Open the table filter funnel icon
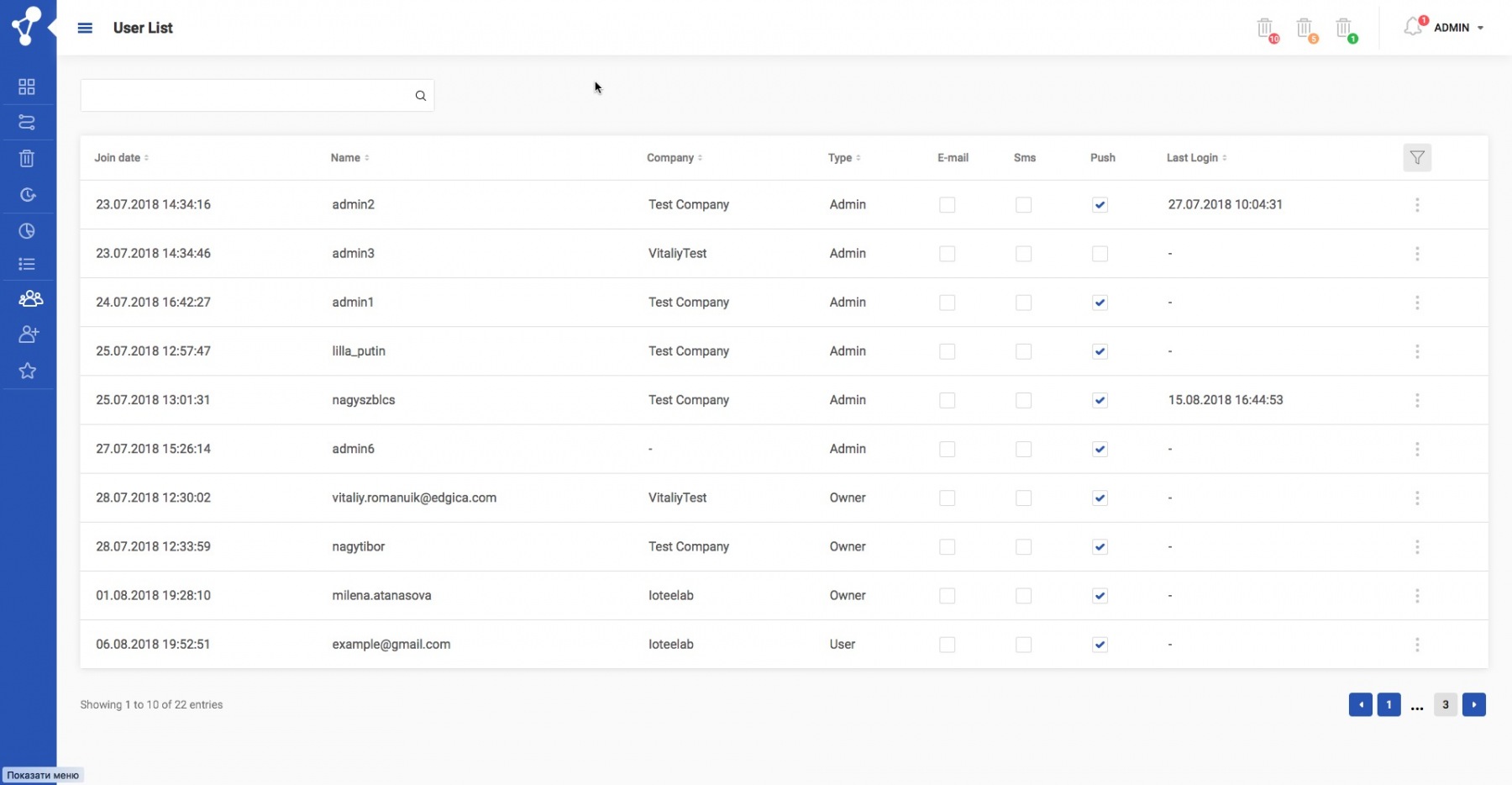Image resolution: width=1512 pixels, height=785 pixels. tap(1416, 158)
